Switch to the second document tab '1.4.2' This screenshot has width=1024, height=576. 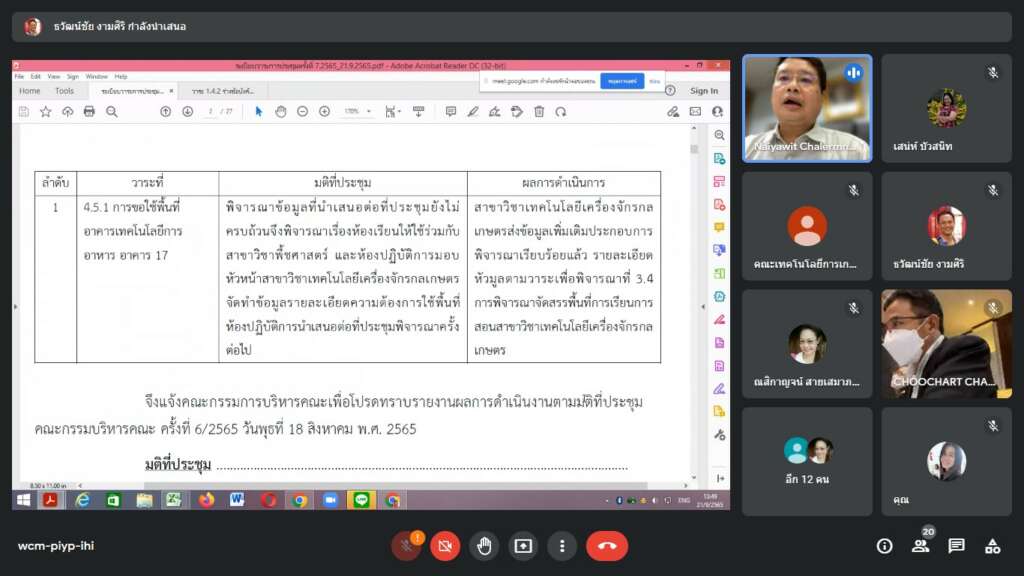pyautogui.click(x=223, y=91)
